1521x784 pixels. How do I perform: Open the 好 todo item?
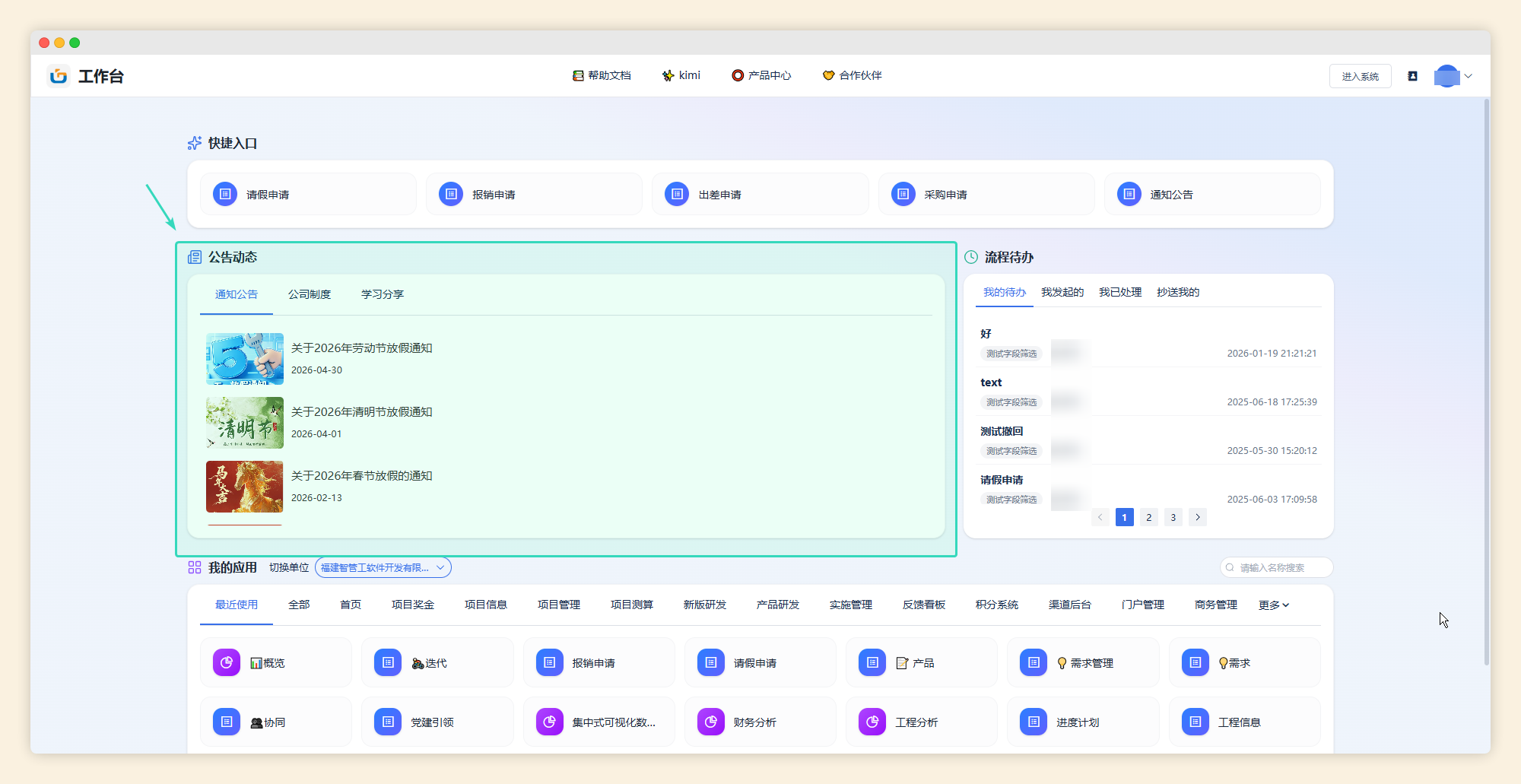click(1148, 344)
